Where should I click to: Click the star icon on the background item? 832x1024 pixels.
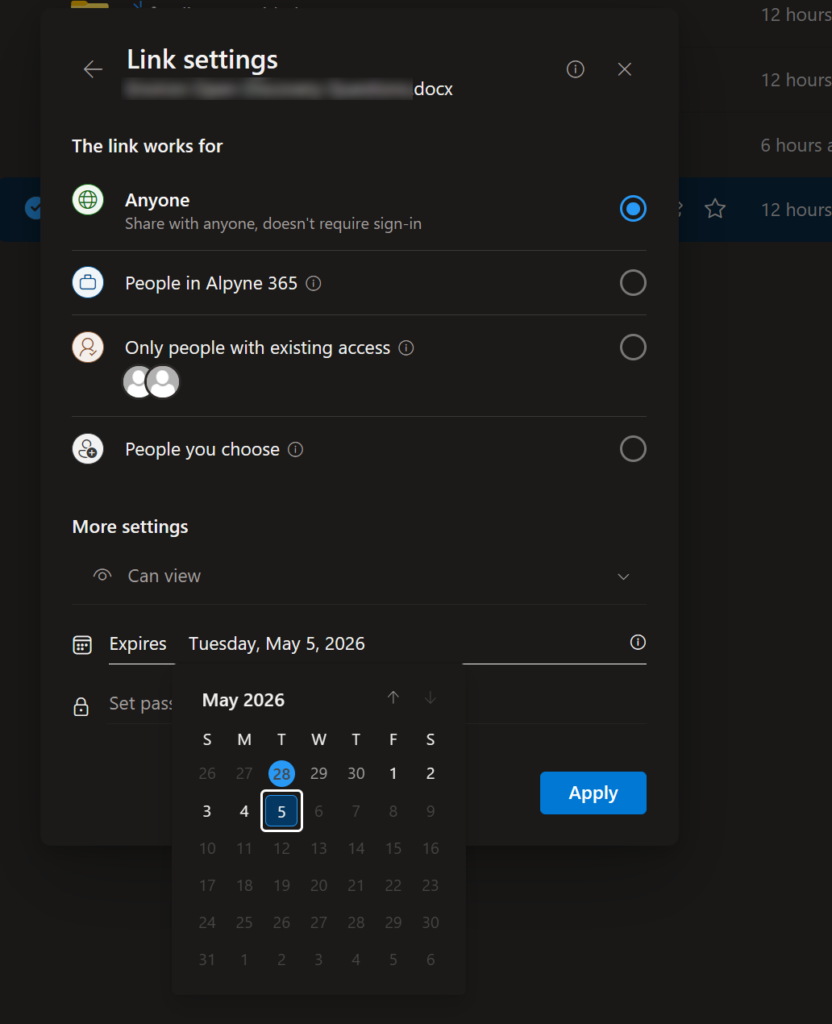point(716,209)
